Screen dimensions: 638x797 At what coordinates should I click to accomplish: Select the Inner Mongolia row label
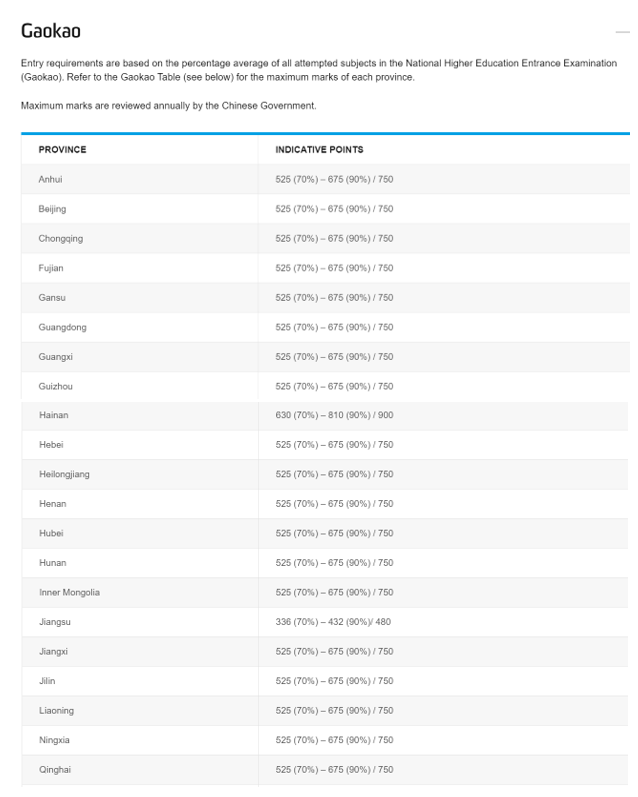(x=69, y=592)
